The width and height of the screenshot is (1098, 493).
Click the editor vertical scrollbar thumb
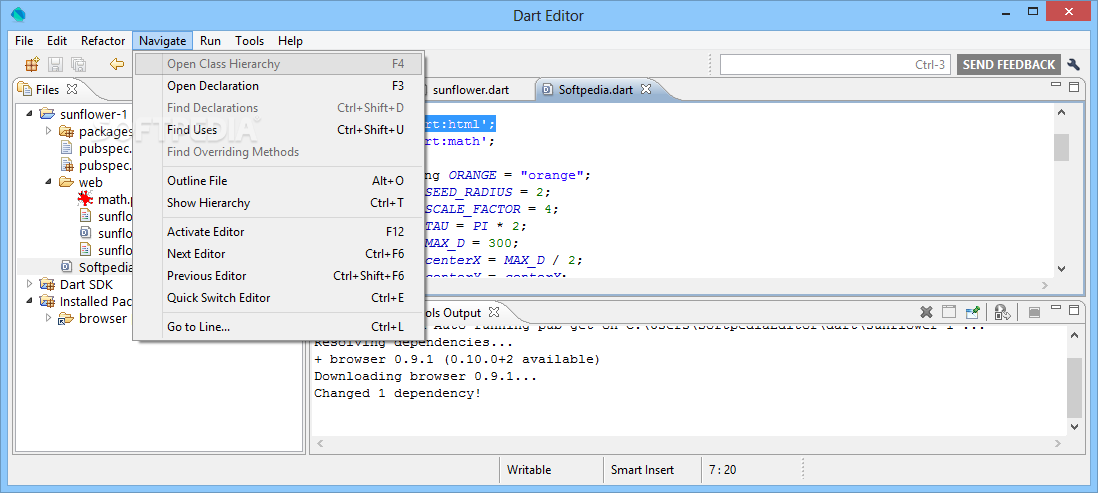pos(1061,147)
